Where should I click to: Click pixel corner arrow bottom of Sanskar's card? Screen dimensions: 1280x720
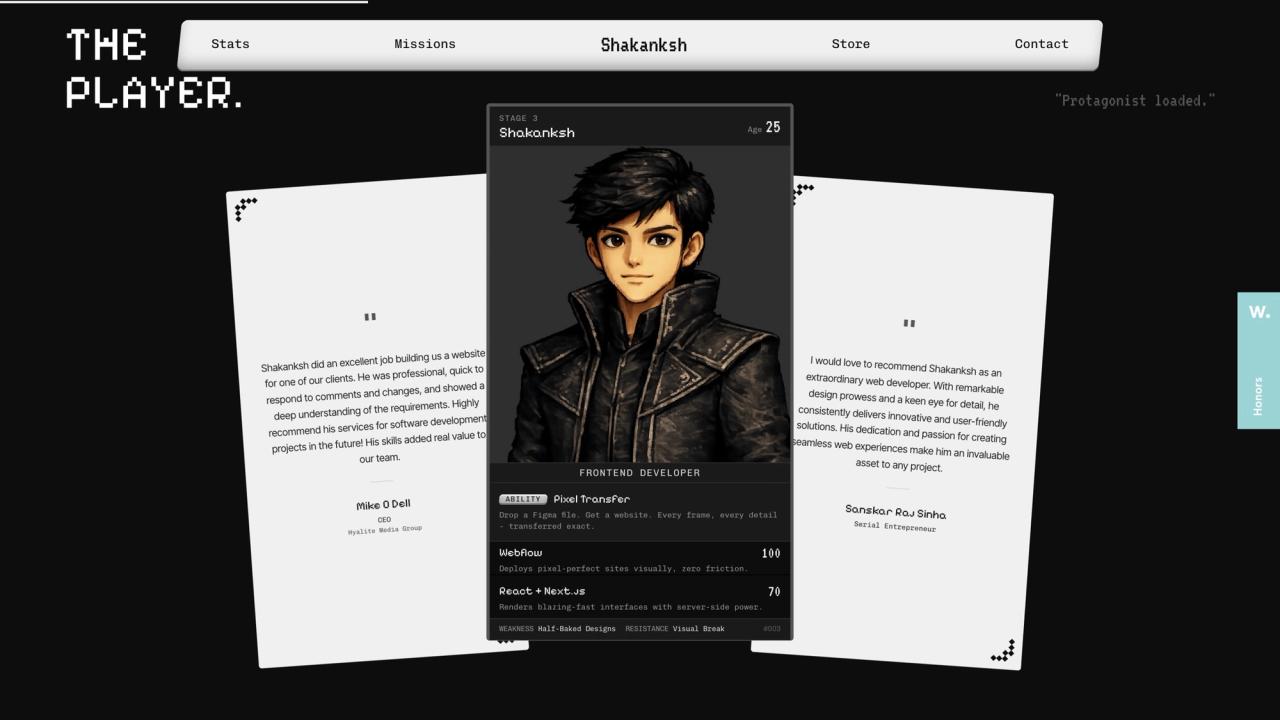(x=1003, y=651)
